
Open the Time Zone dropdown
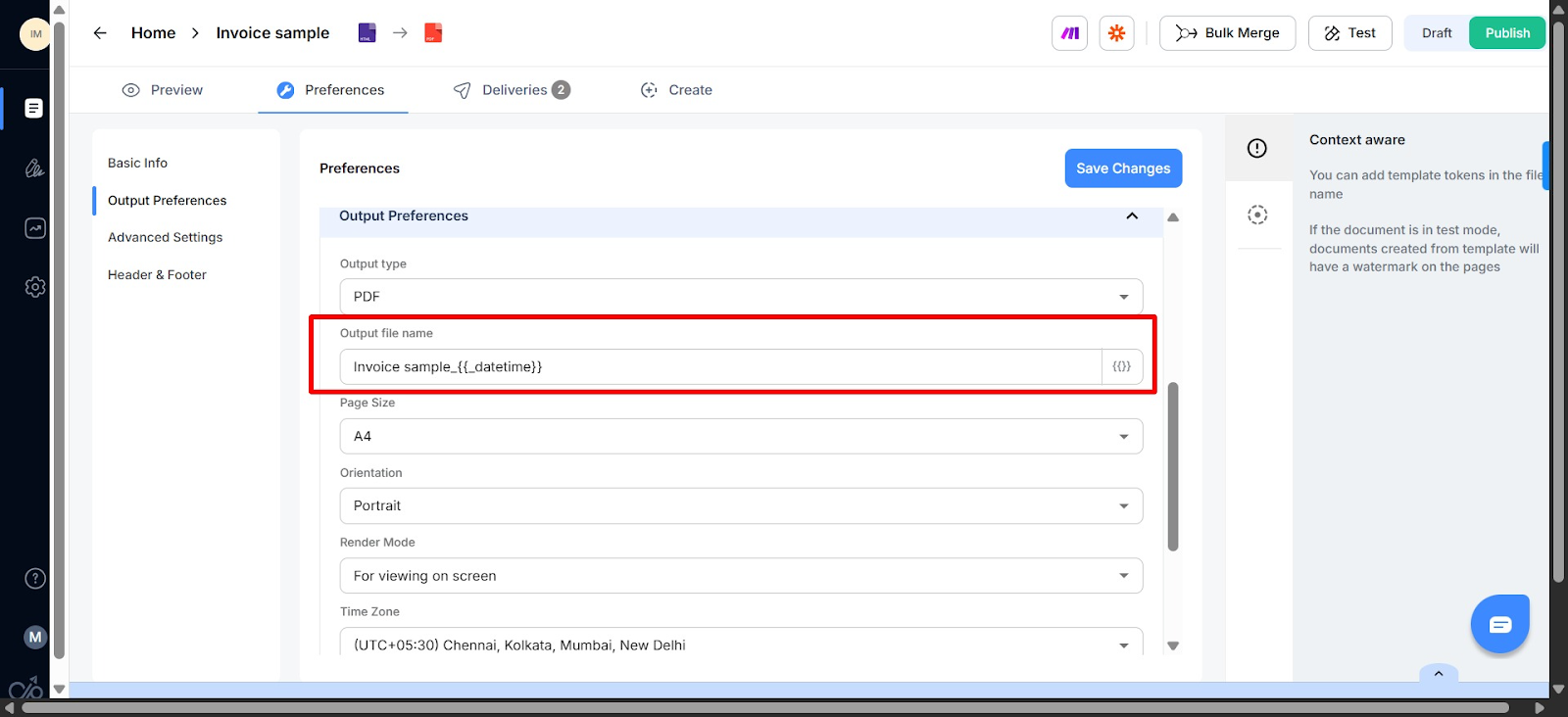pyautogui.click(x=741, y=643)
